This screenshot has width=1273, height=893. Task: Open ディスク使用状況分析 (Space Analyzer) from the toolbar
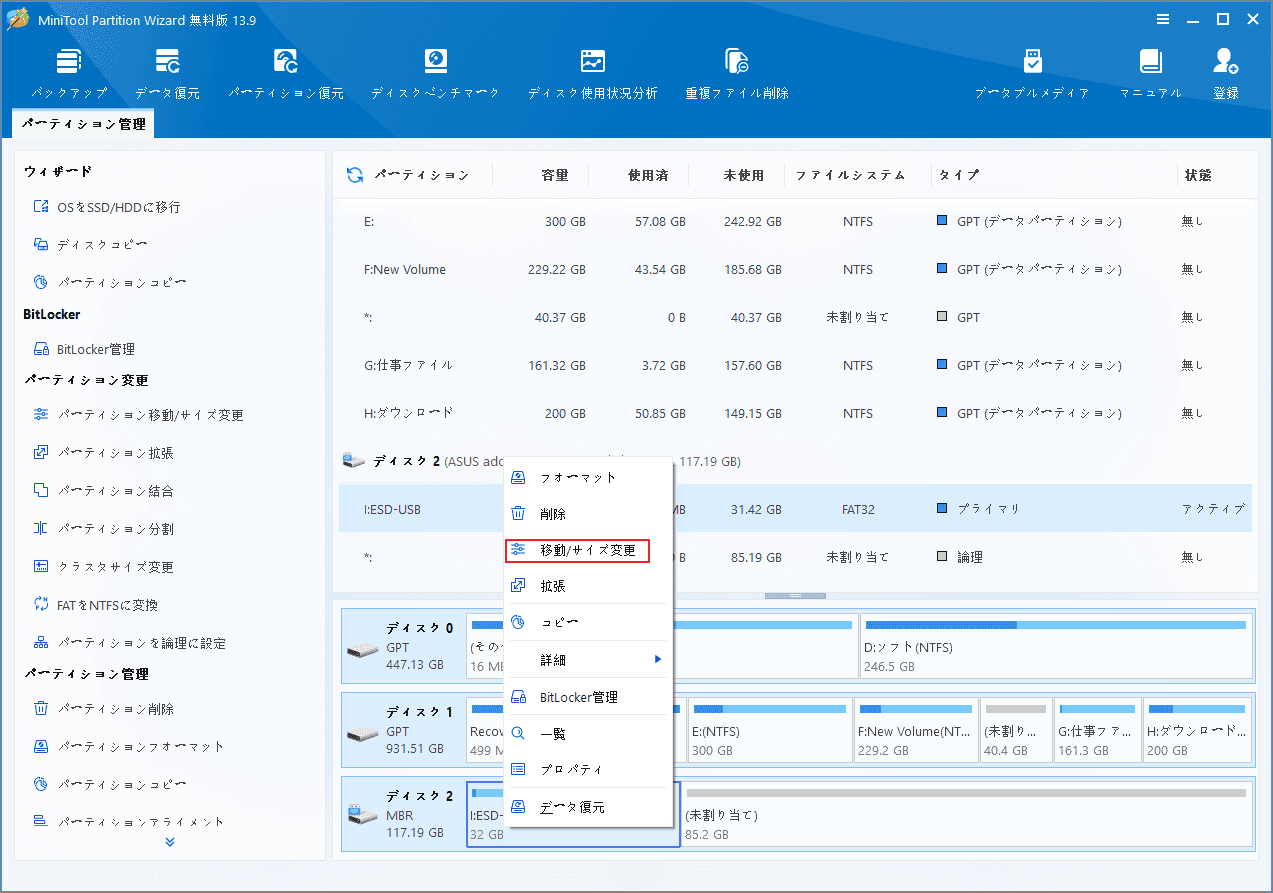click(x=593, y=73)
